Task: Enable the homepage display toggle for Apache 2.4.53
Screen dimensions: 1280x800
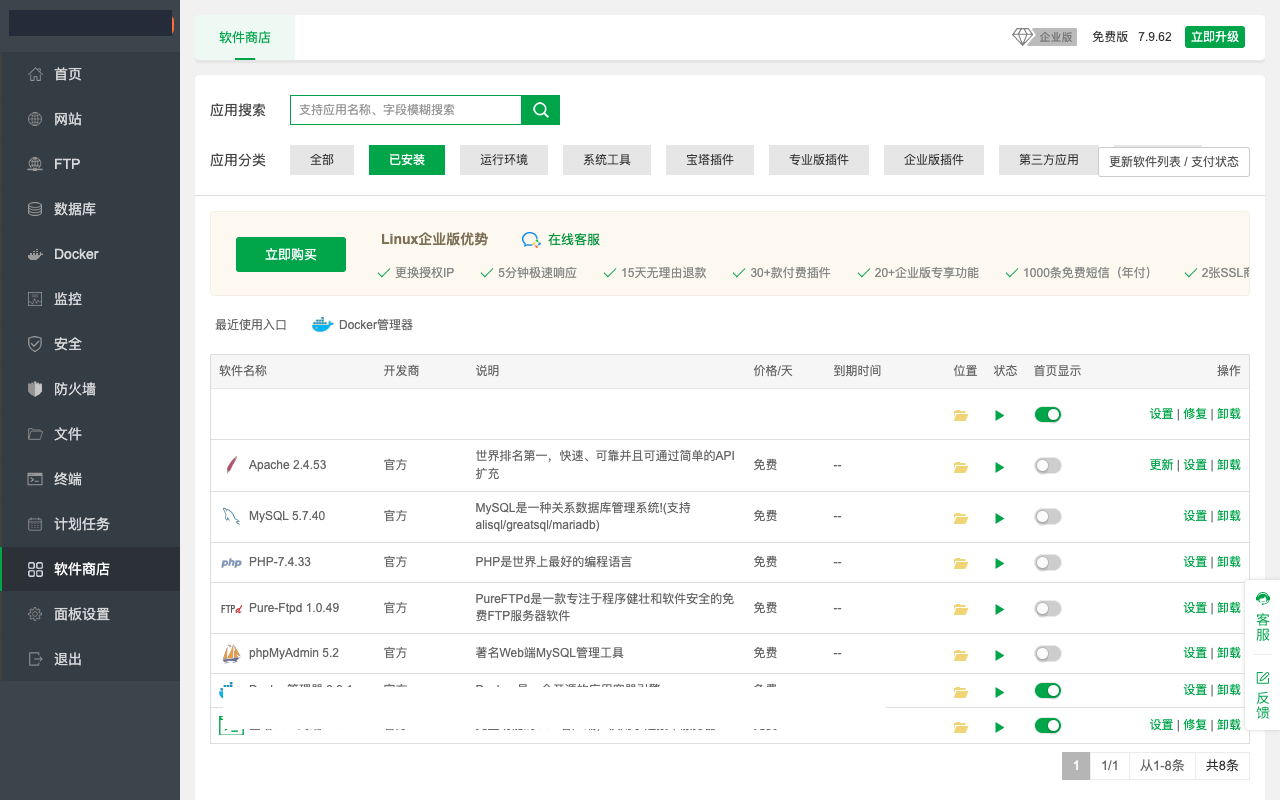Action: coord(1047,465)
